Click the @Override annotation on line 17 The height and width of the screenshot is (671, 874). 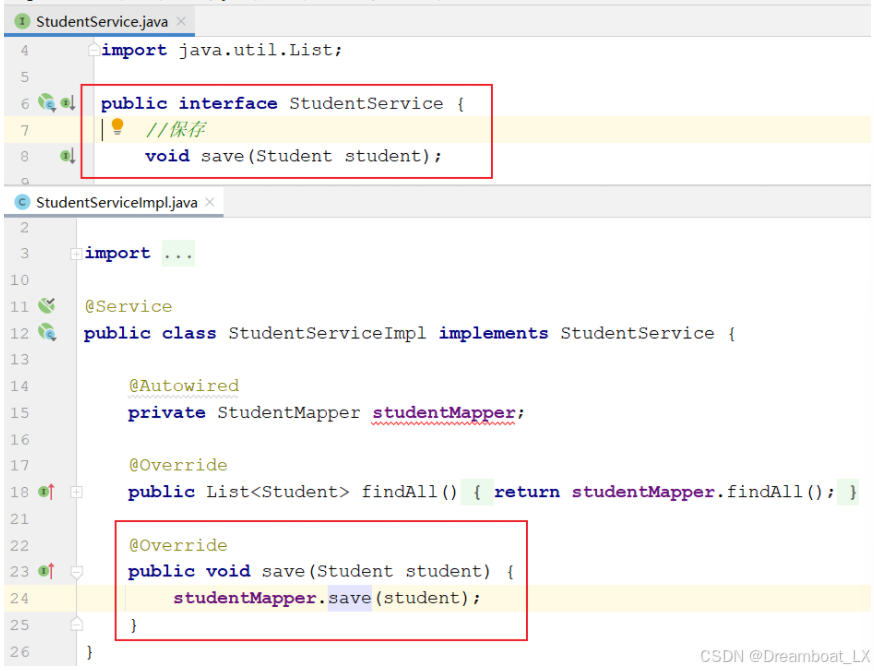pos(178,465)
